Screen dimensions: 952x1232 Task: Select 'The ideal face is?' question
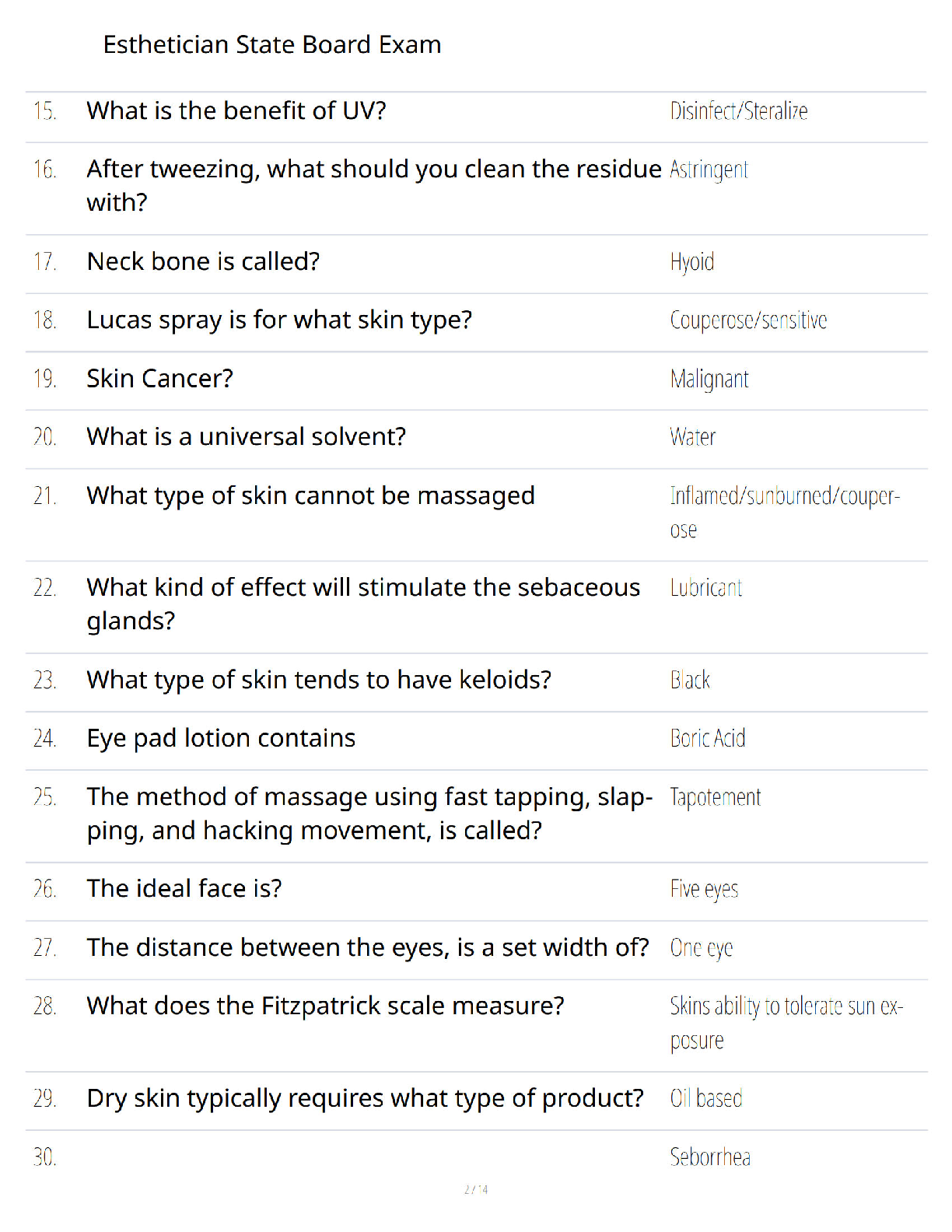point(184,888)
